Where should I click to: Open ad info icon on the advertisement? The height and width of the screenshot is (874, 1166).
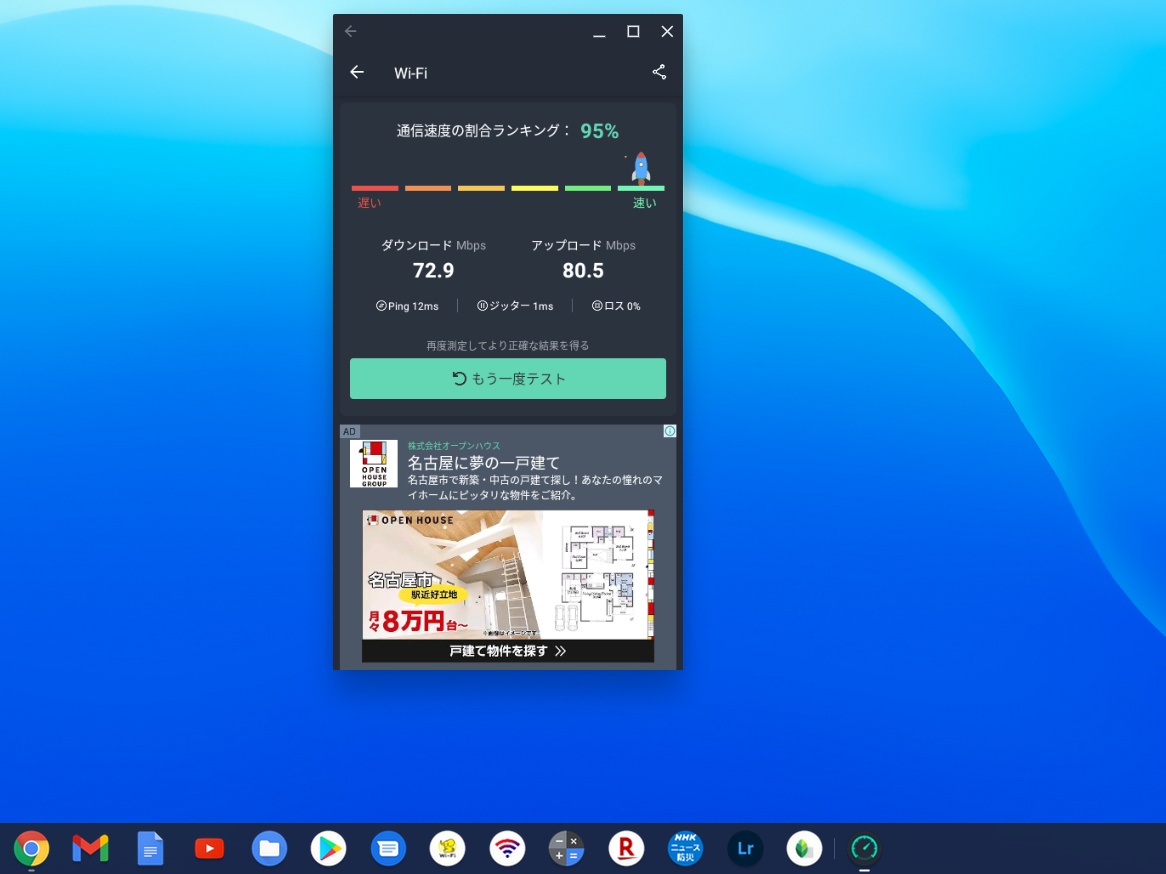pos(669,431)
